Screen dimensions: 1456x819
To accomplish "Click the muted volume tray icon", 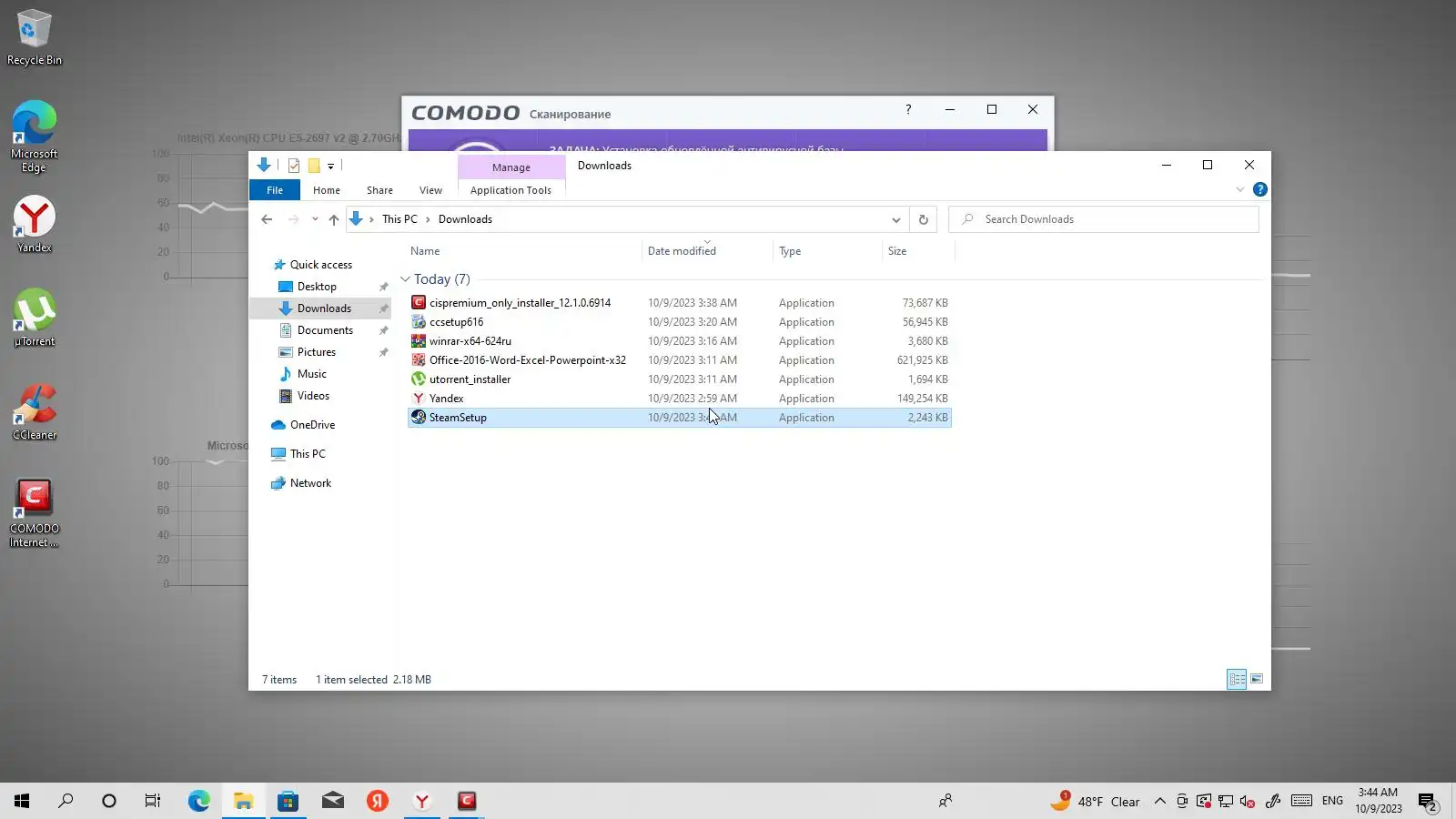I will tap(1249, 802).
